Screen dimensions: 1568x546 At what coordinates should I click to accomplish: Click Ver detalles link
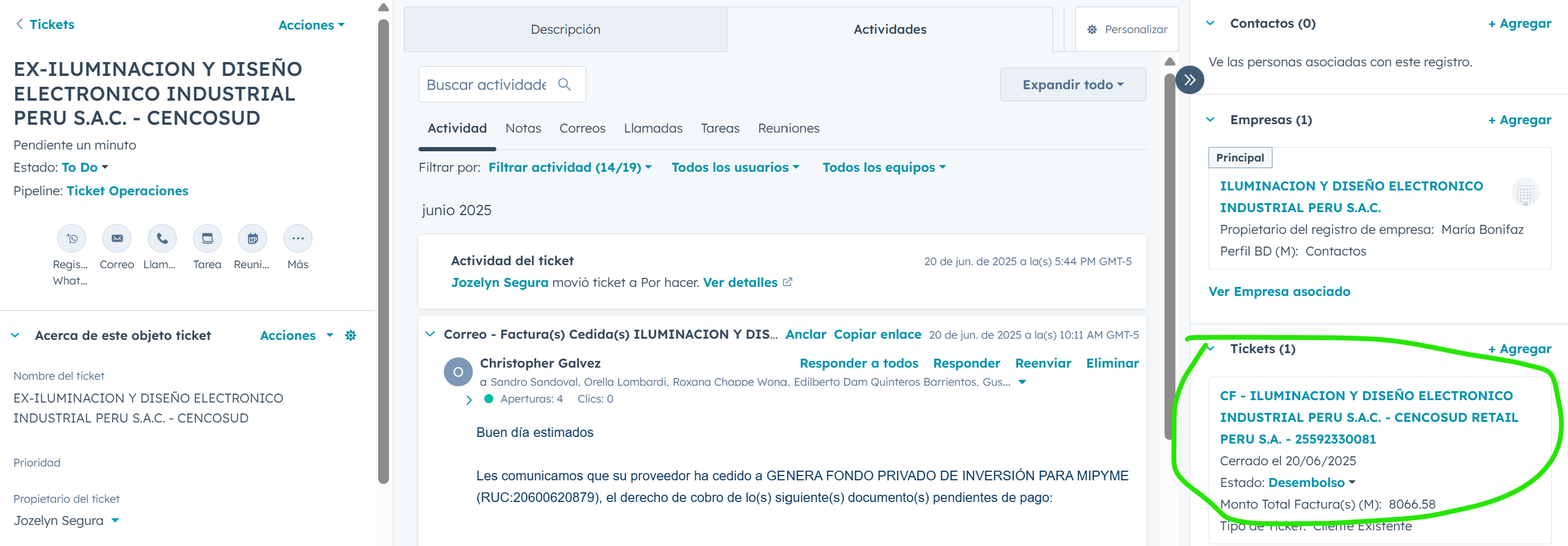pos(747,283)
